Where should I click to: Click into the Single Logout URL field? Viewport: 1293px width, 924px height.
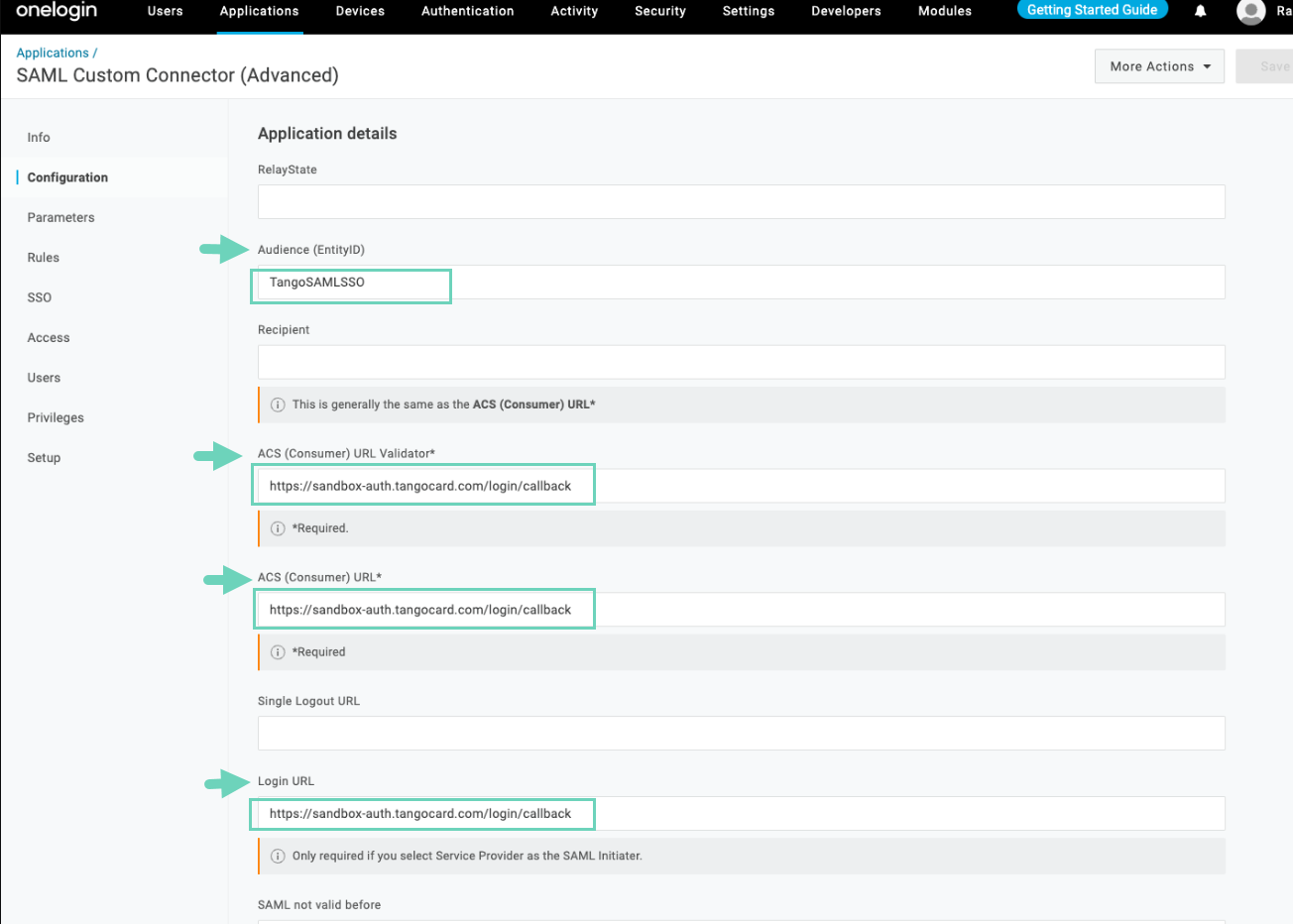(741, 733)
